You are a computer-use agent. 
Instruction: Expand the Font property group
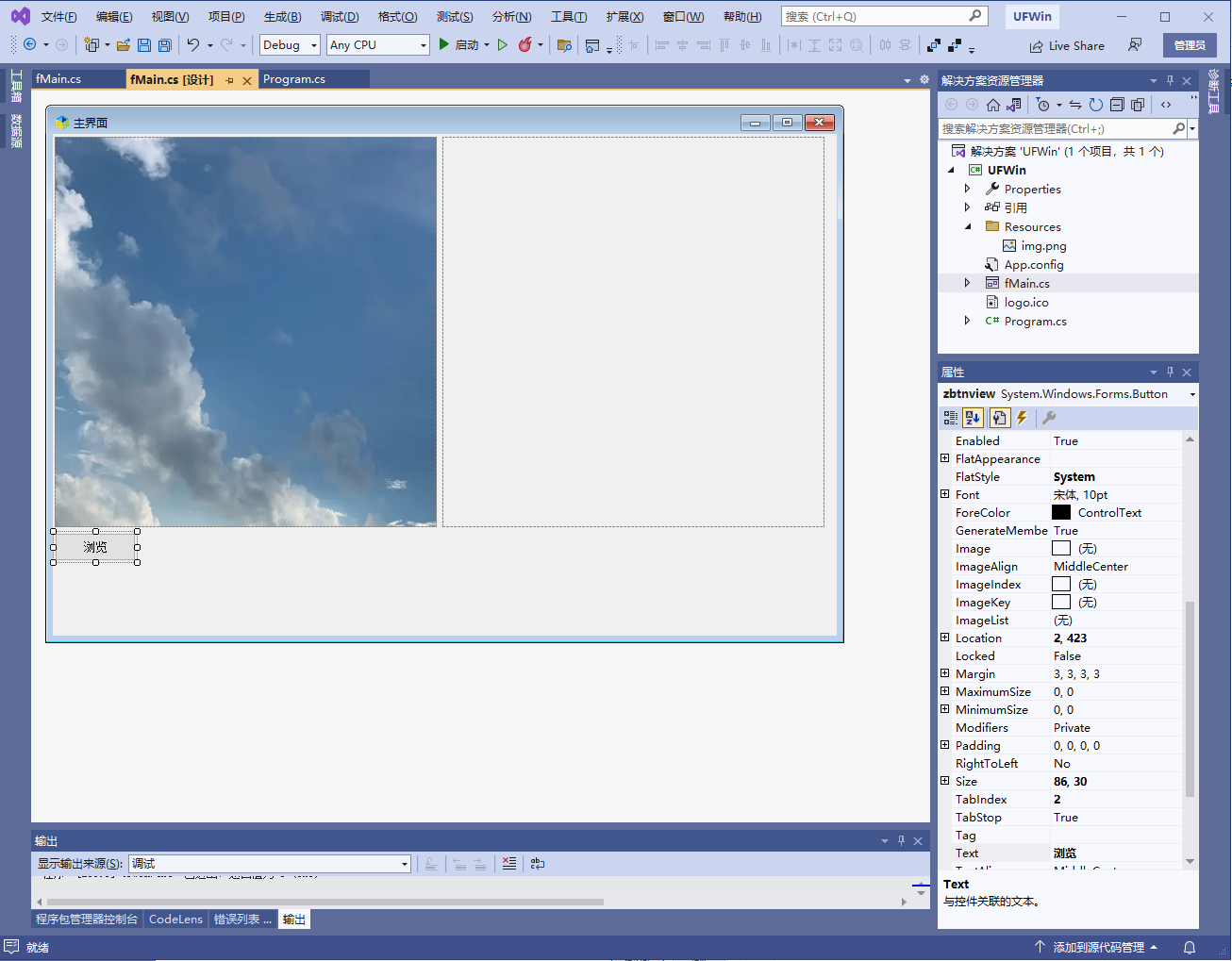point(945,494)
